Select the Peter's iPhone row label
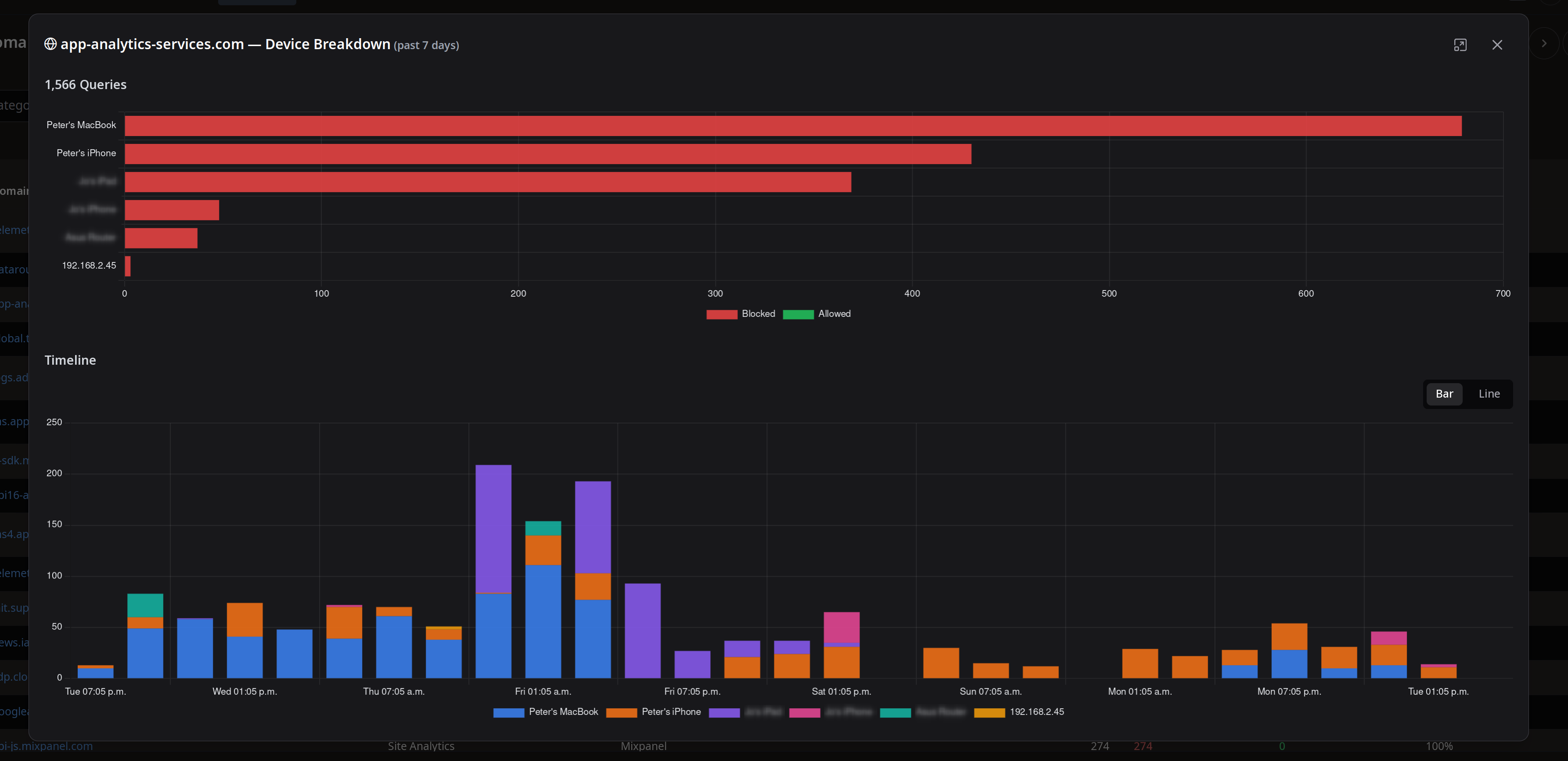 (x=86, y=154)
